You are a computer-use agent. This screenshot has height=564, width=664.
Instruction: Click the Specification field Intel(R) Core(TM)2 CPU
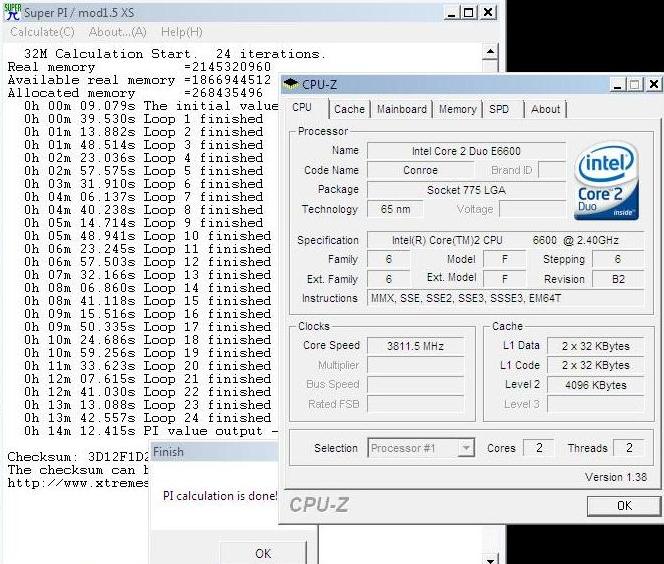(x=505, y=240)
